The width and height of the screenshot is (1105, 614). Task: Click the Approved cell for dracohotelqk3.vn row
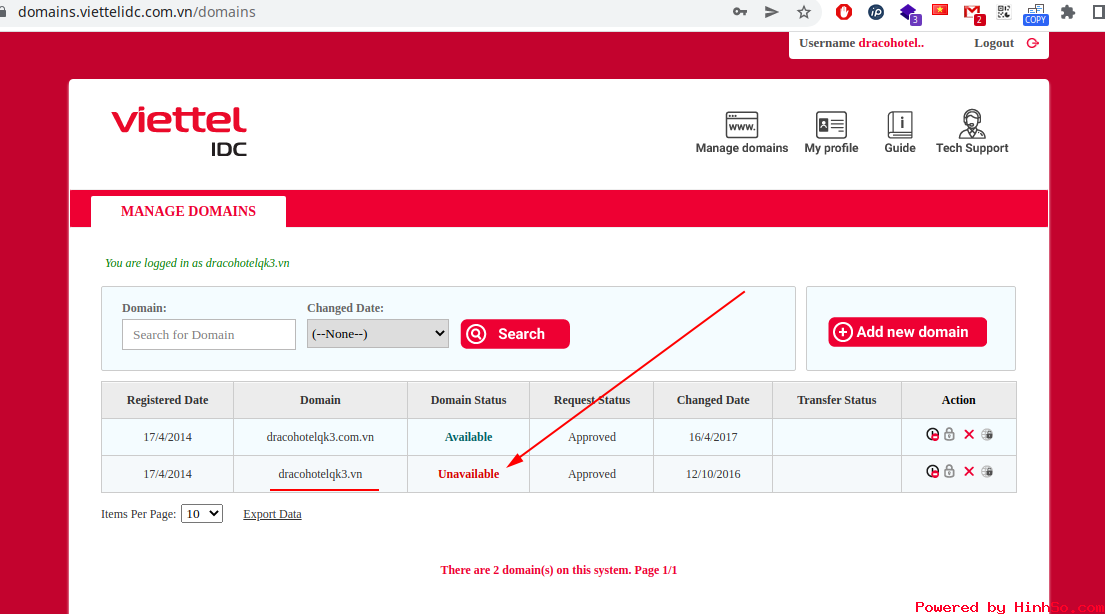point(592,474)
